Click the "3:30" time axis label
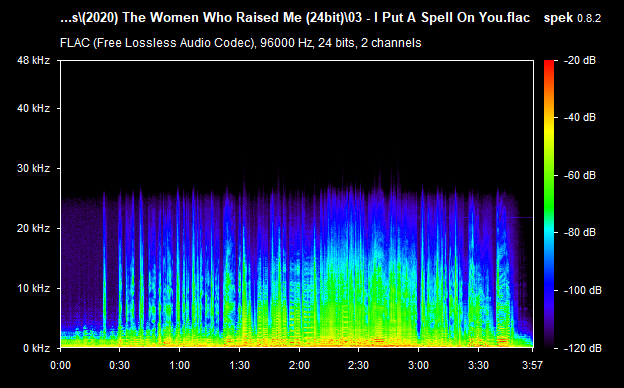The image size is (624, 388). 478,365
